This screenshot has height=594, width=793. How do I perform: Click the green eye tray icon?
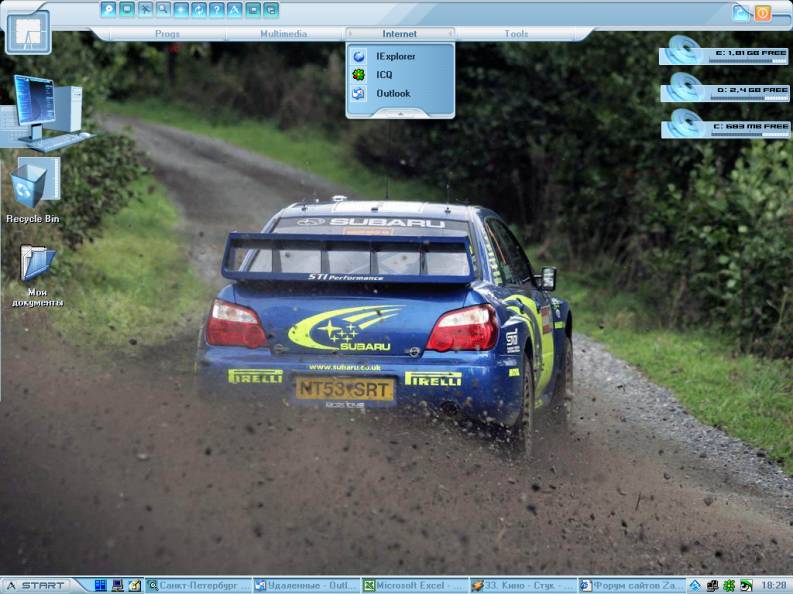(746, 586)
